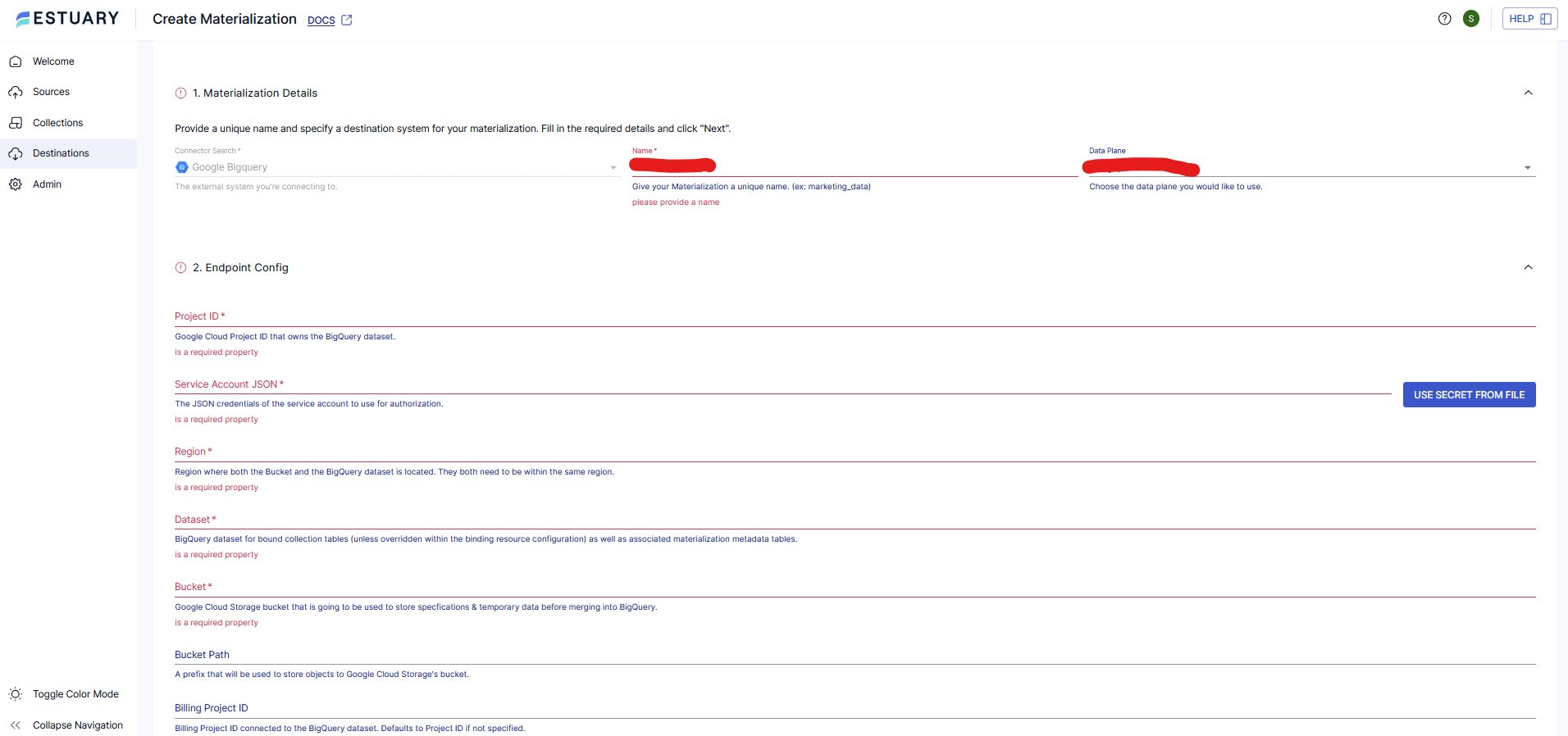Click the HELP panel button

[1529, 19]
